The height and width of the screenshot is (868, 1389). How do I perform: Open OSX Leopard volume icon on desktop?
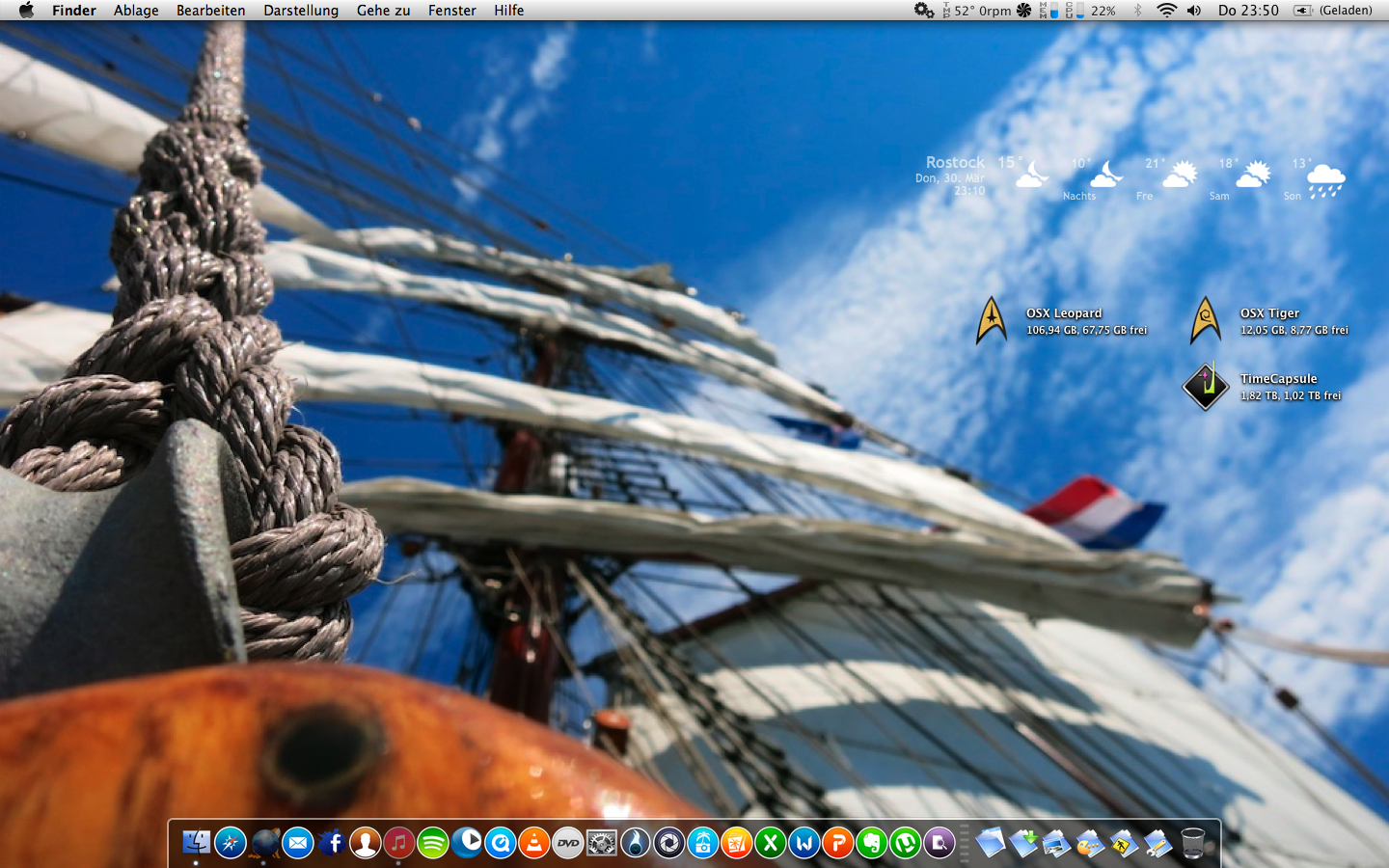click(x=992, y=321)
